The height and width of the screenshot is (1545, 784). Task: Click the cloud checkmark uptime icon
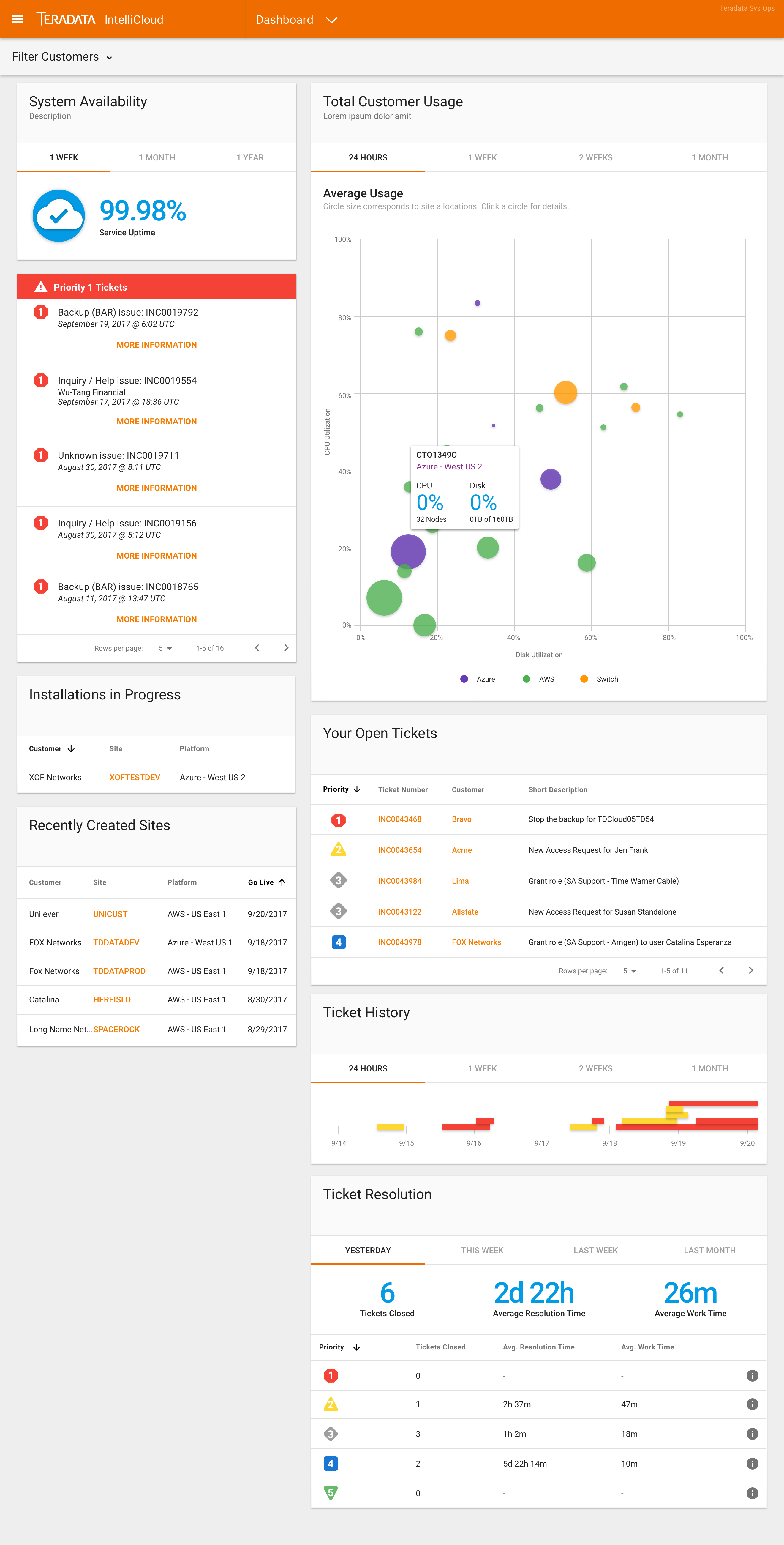tap(59, 215)
